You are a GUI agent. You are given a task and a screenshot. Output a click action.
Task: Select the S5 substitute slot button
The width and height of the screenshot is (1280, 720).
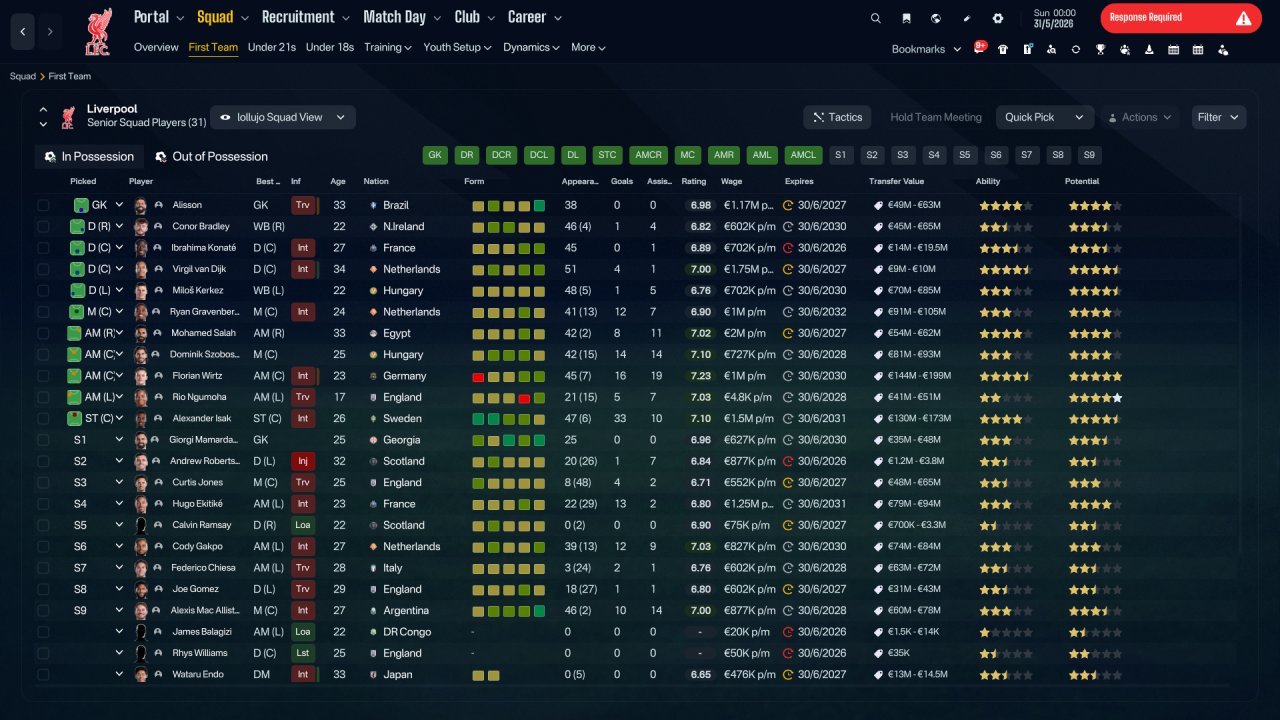964,155
